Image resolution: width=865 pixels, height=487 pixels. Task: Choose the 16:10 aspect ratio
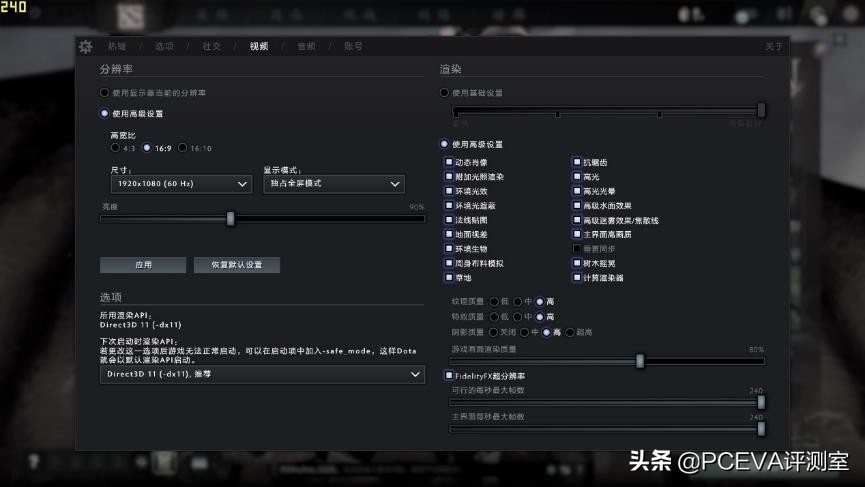pyautogui.click(x=183, y=148)
